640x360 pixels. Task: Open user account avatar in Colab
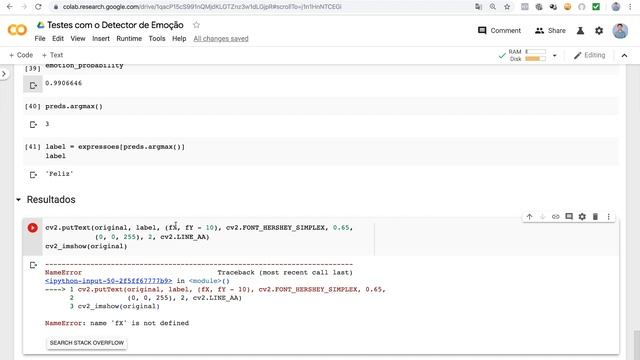(620, 31)
